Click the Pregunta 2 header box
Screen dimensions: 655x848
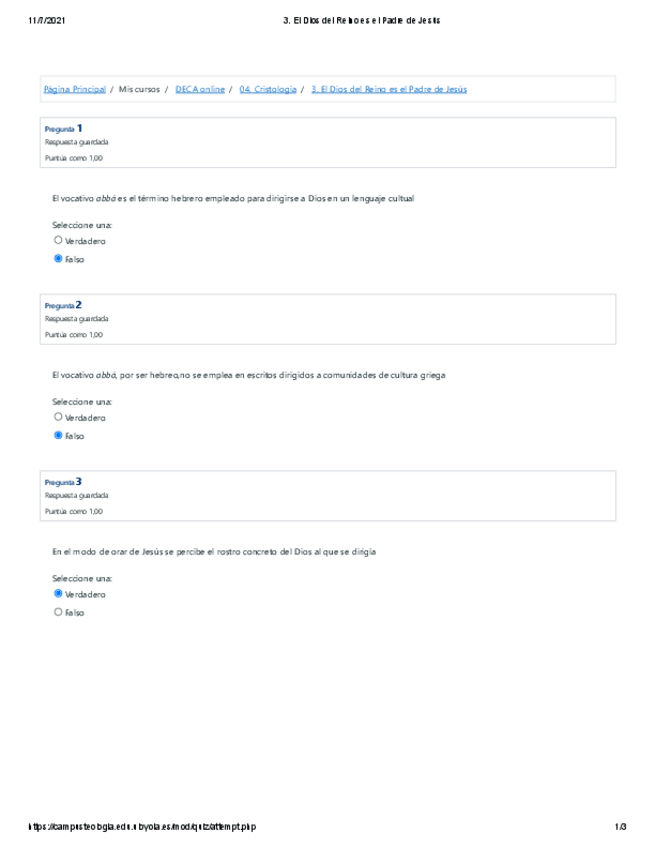(x=328, y=319)
